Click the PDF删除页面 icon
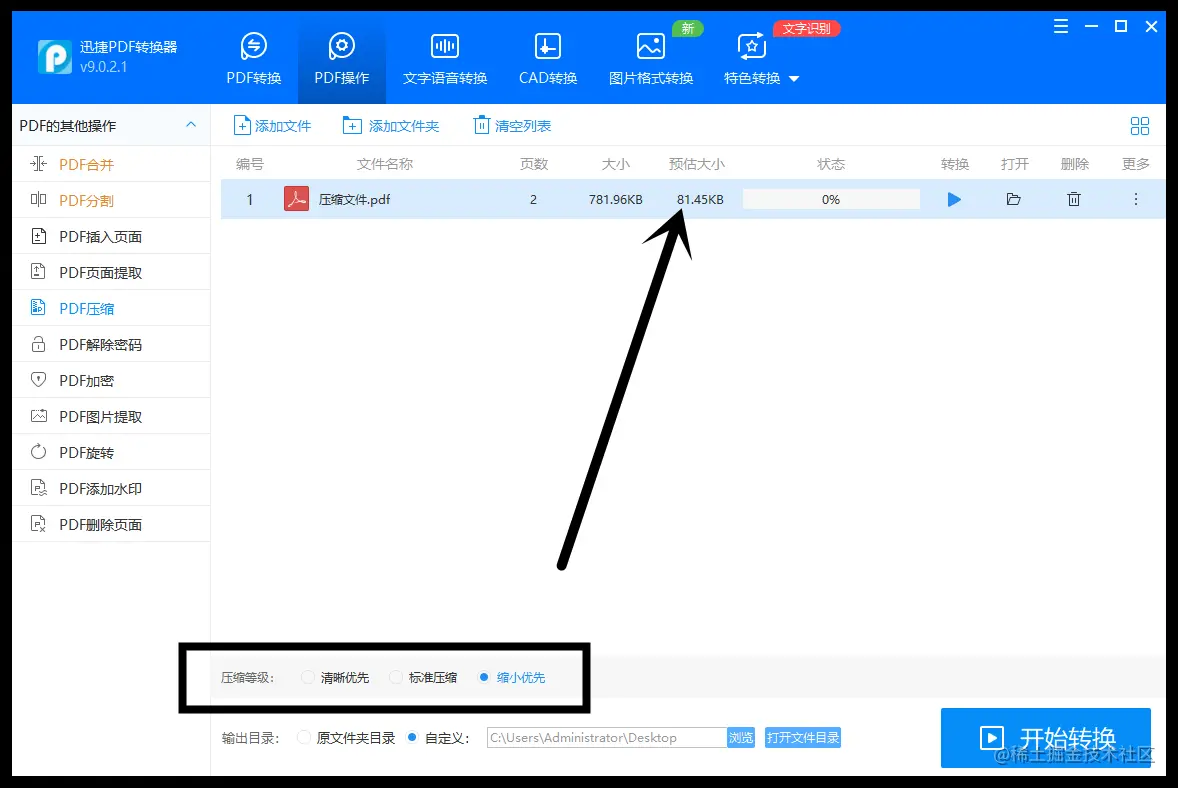This screenshot has height=788, width=1178. point(38,524)
